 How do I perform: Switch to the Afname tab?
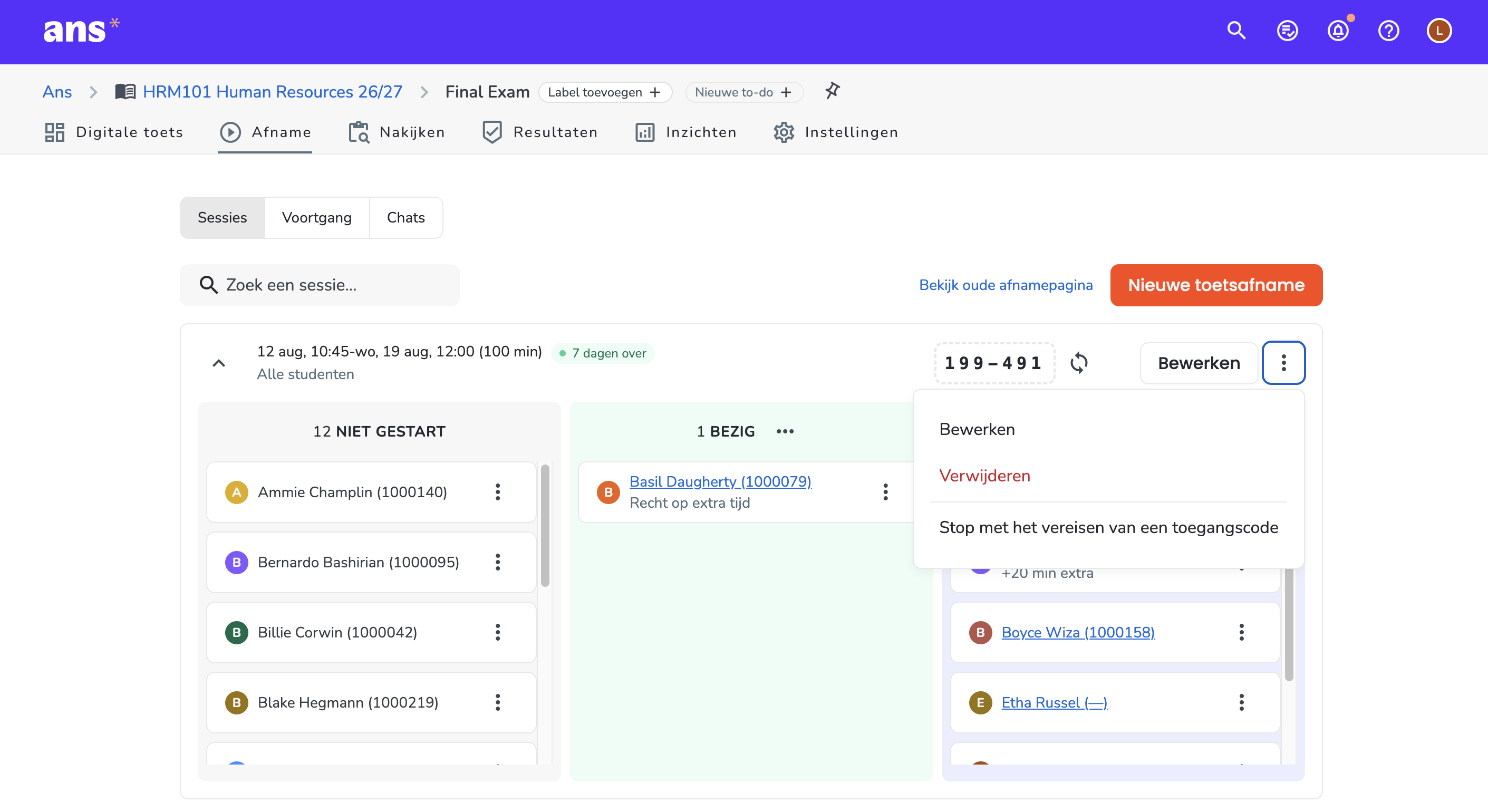tap(265, 132)
